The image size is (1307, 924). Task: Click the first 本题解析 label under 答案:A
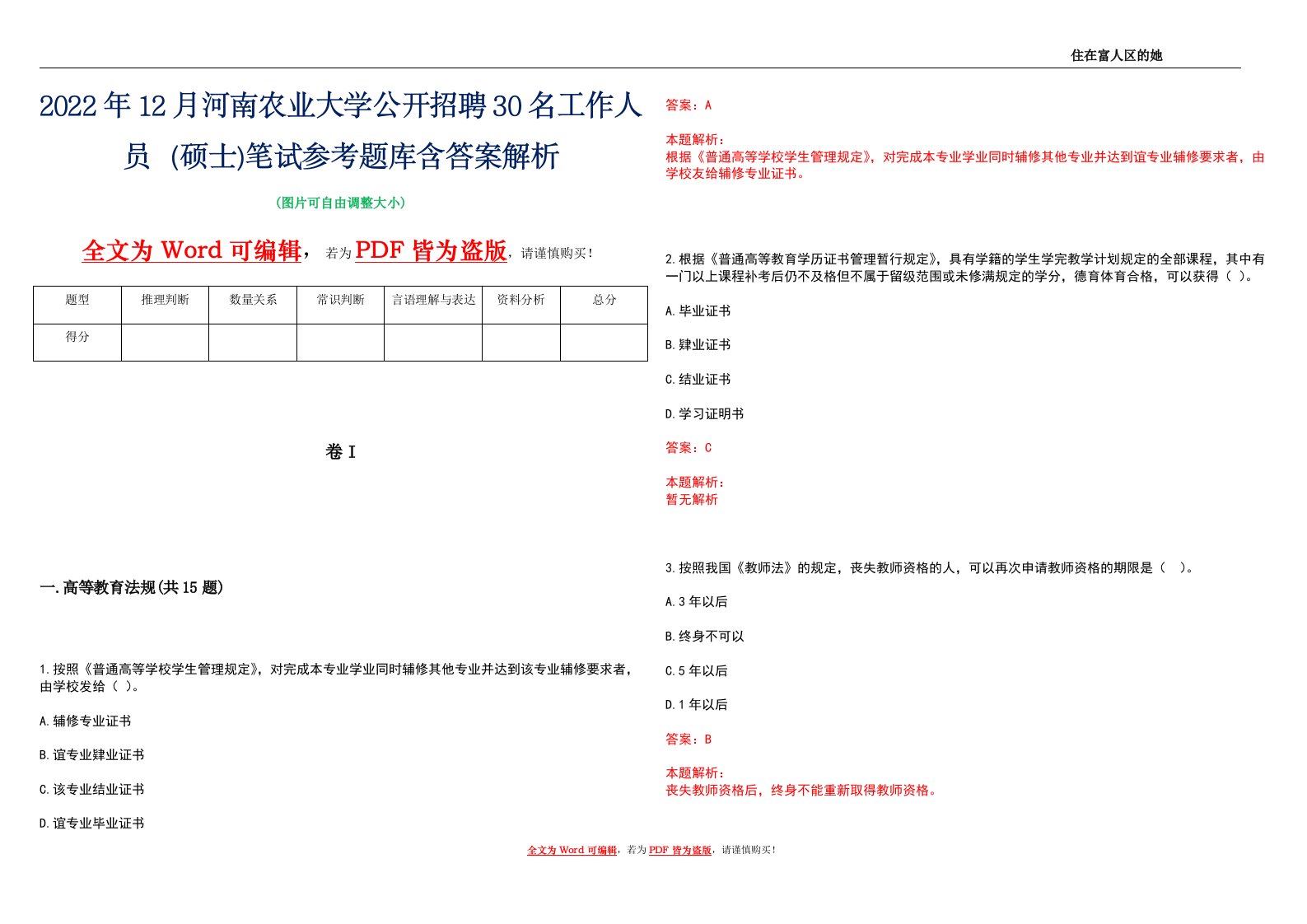point(695,139)
